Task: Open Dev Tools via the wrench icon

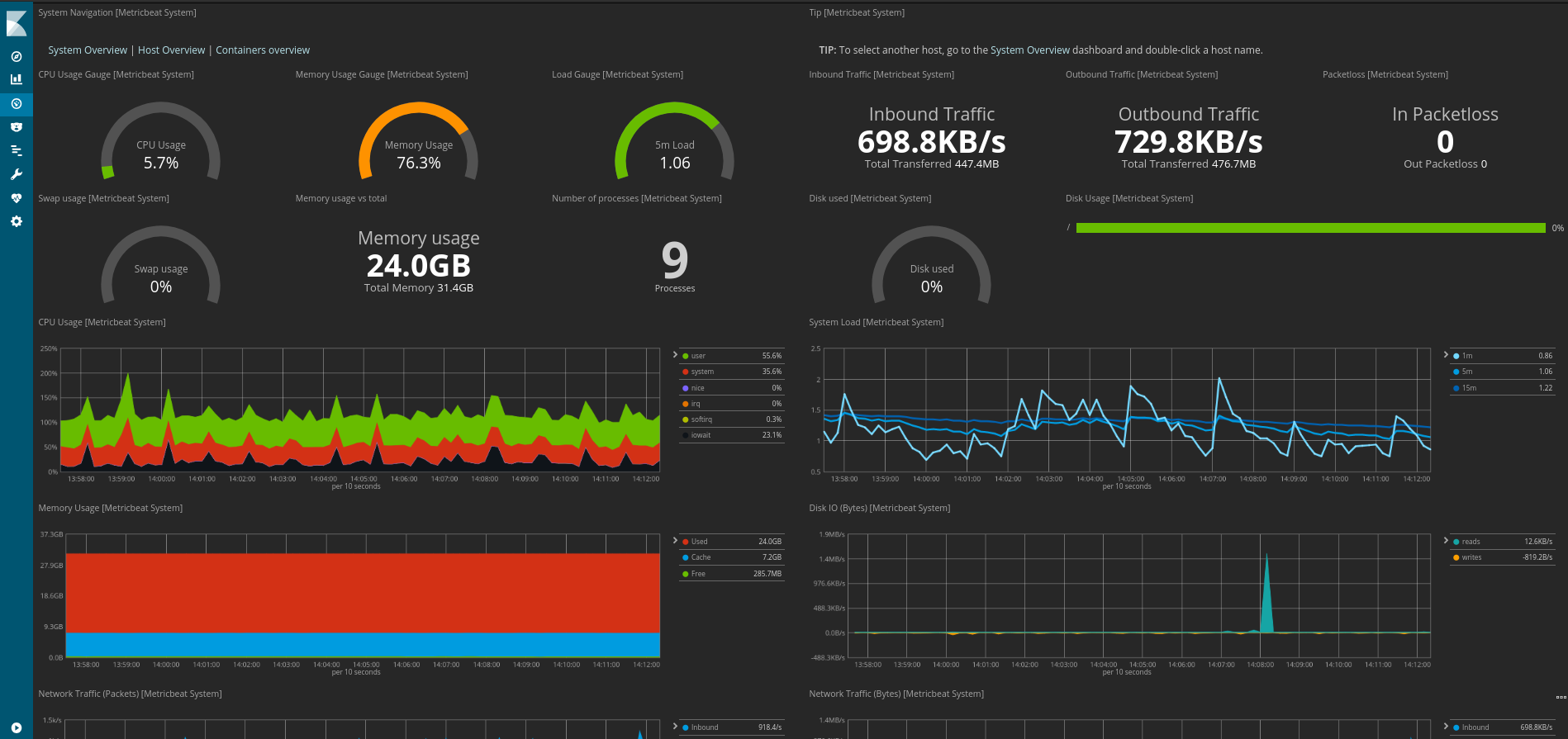Action: coord(17,174)
